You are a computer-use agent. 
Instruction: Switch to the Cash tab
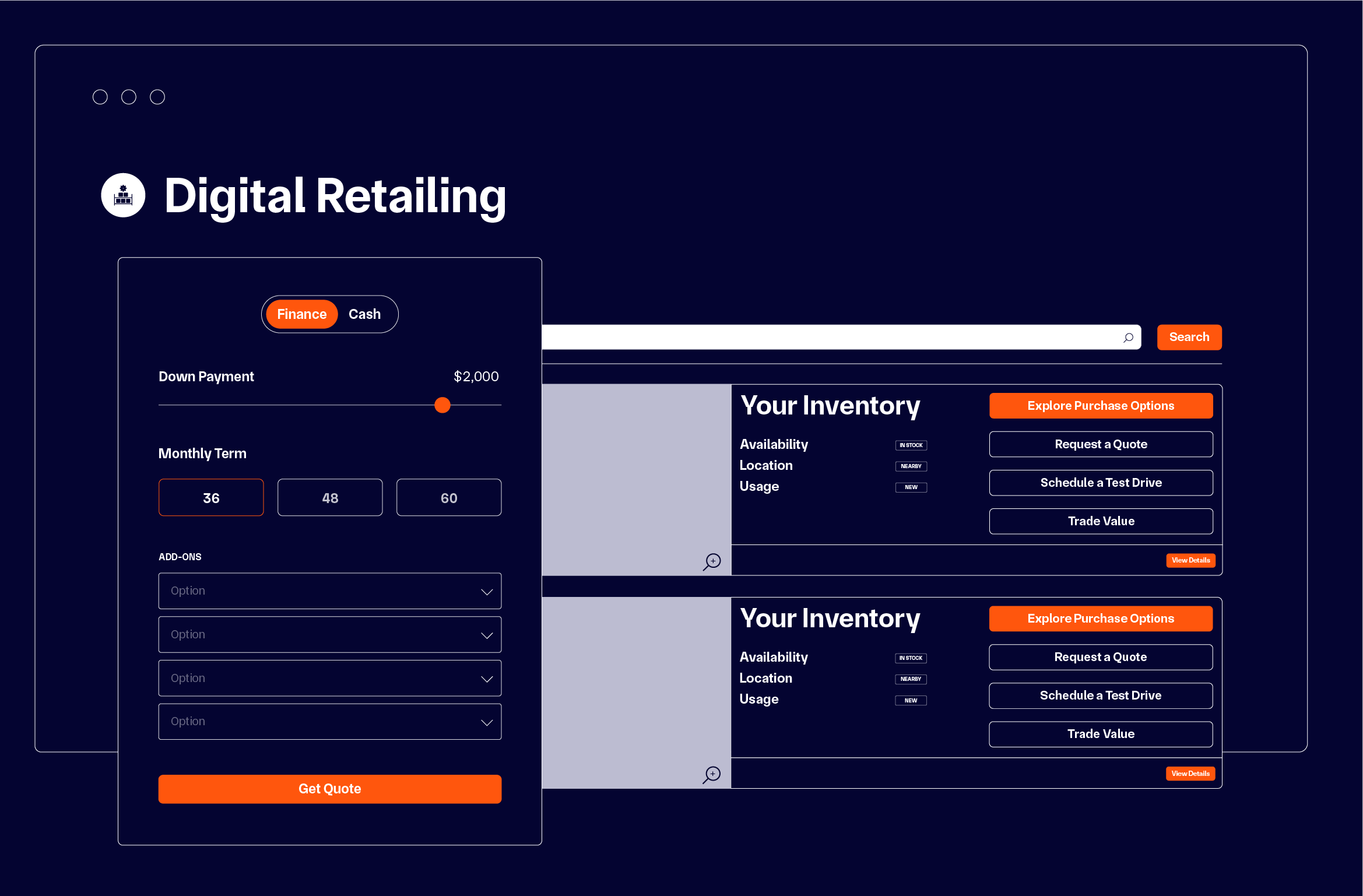[364, 314]
